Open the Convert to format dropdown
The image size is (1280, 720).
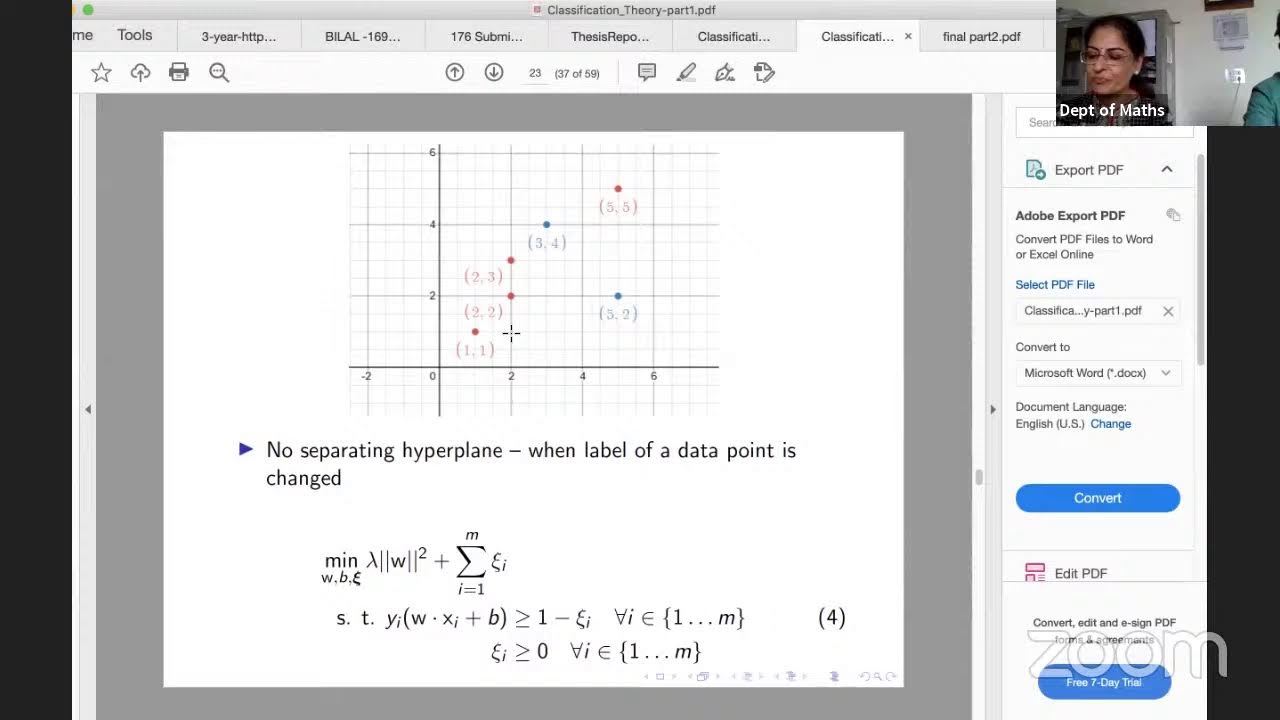1097,373
